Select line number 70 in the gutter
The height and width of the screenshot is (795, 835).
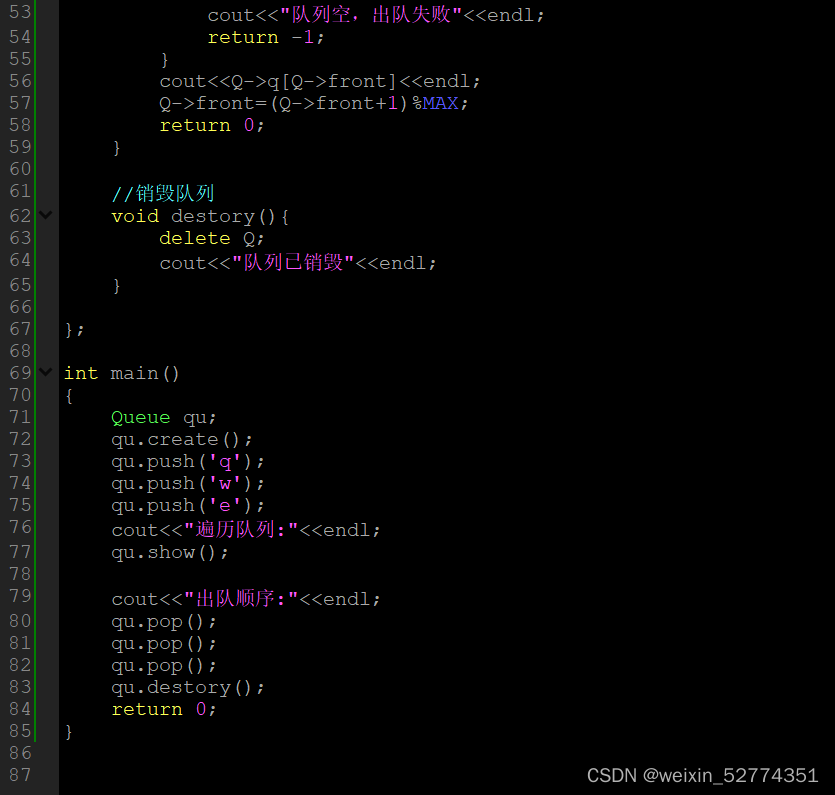(x=20, y=394)
